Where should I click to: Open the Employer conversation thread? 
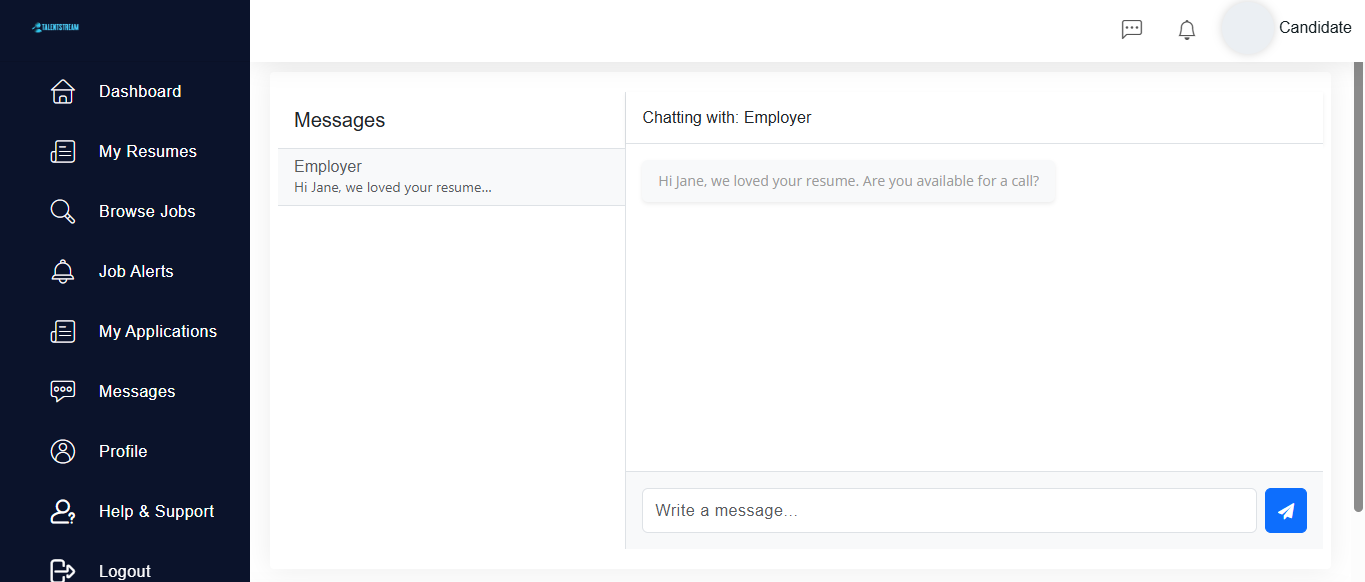451,176
